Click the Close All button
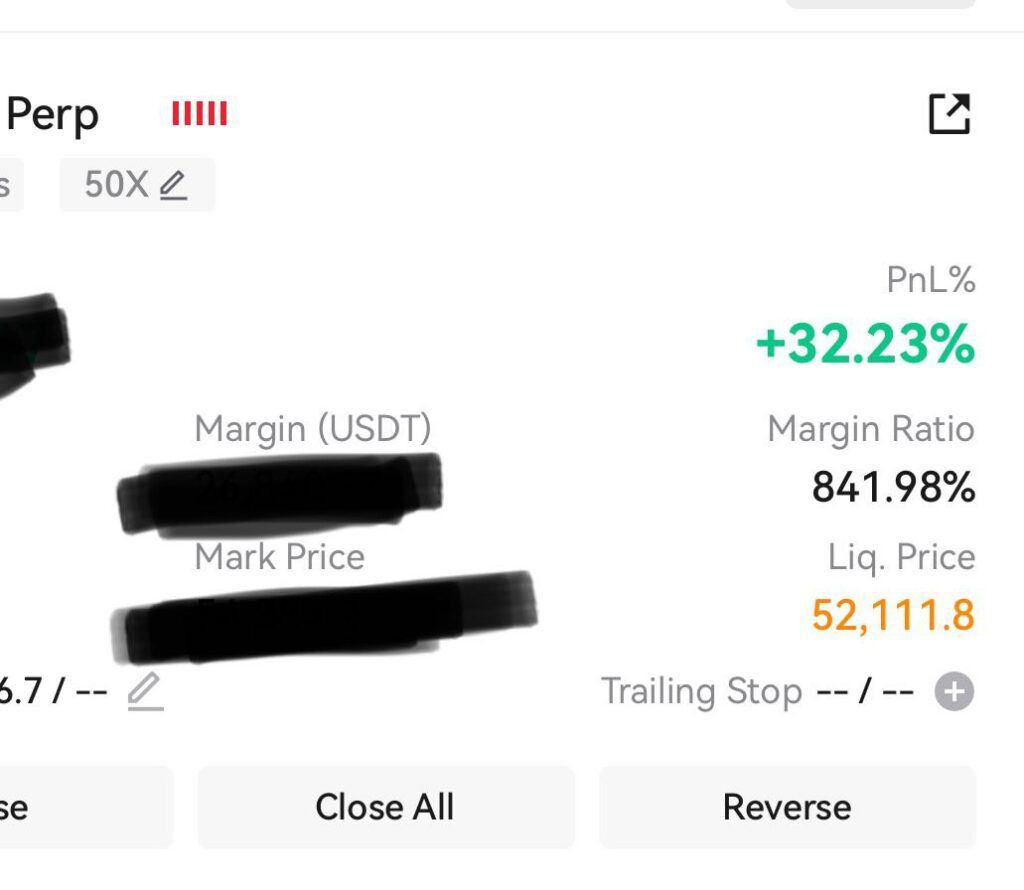 (386, 807)
